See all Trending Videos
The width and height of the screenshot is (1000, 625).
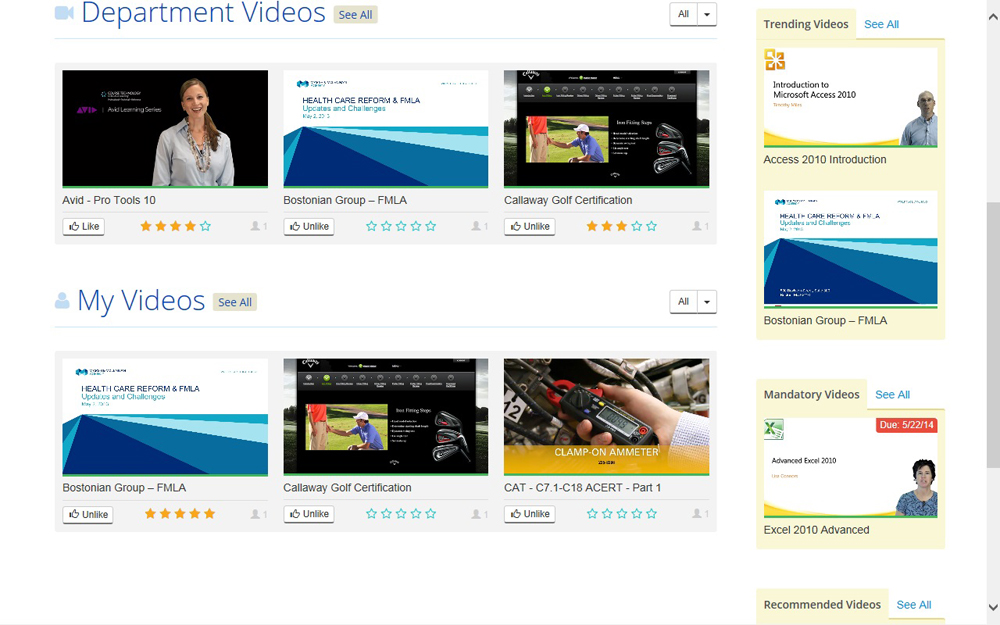pos(881,24)
